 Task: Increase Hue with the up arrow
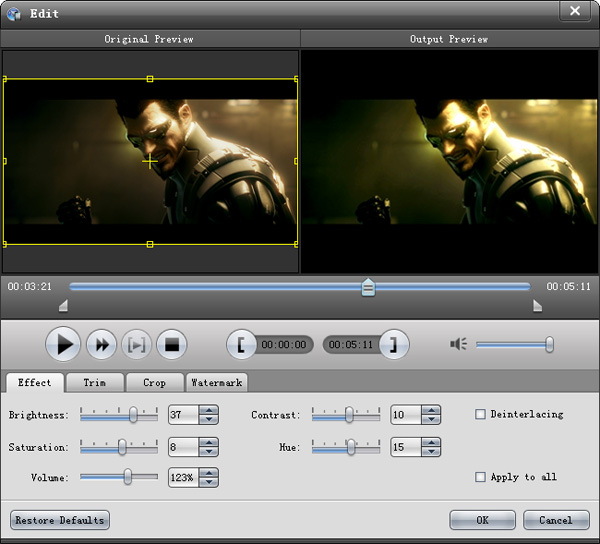[431, 443]
